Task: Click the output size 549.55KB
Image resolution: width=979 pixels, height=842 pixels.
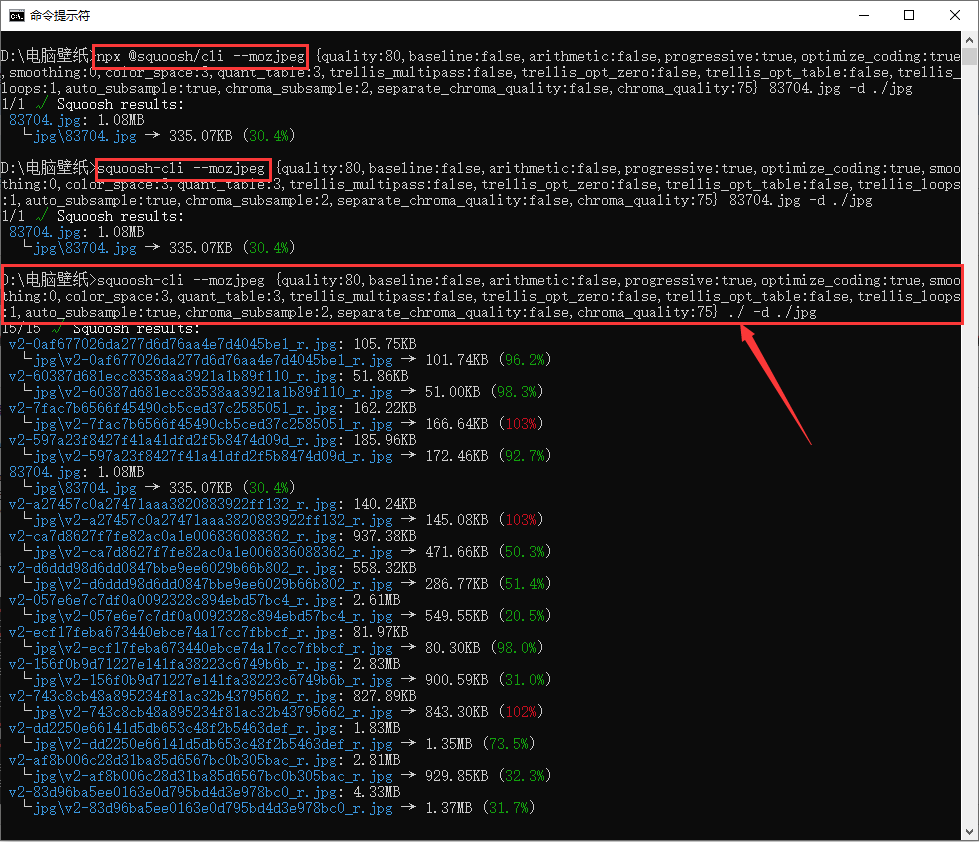Action: coord(456,615)
